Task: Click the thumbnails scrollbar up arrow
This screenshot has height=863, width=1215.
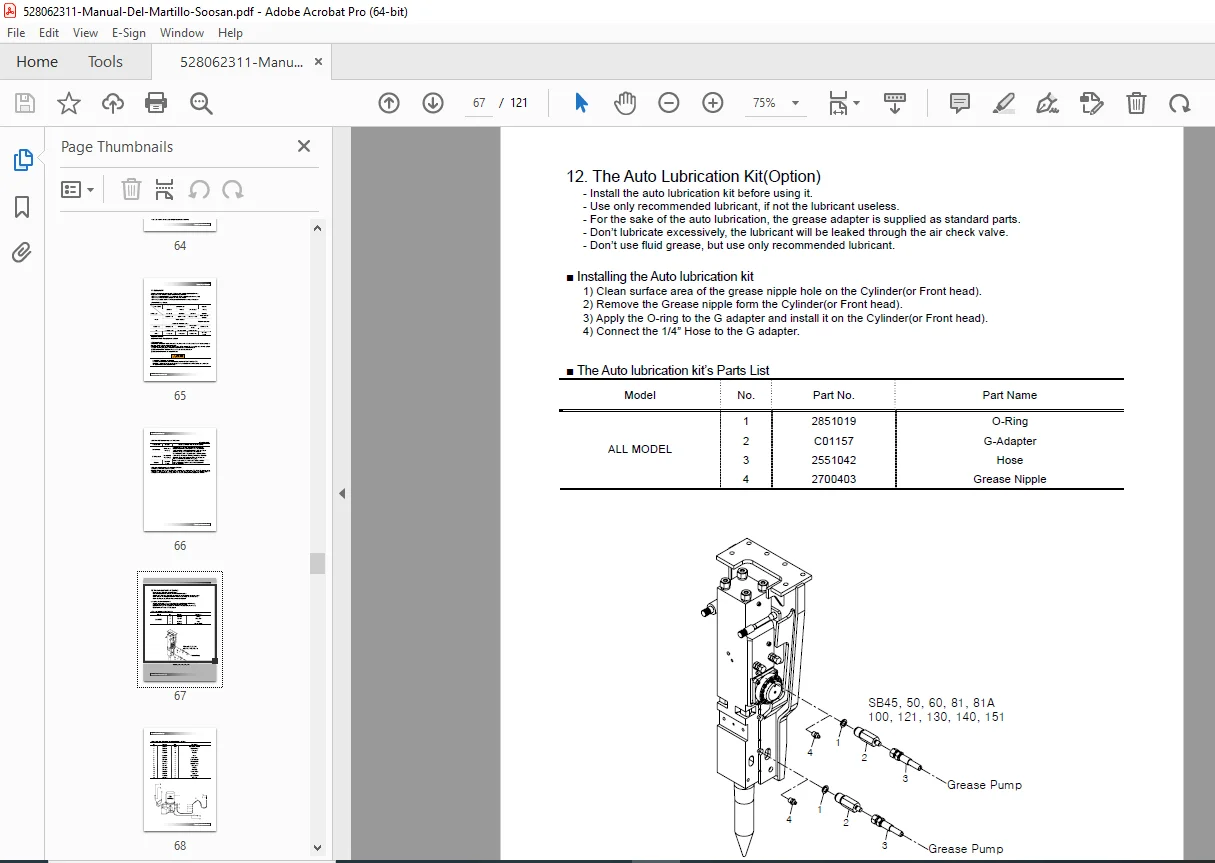Action: click(318, 229)
